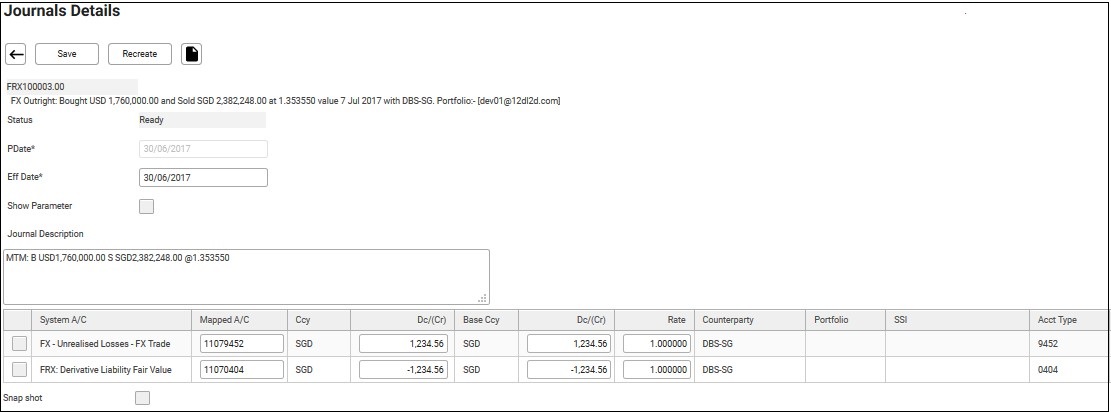Click the resize handle of the description box

(483, 299)
